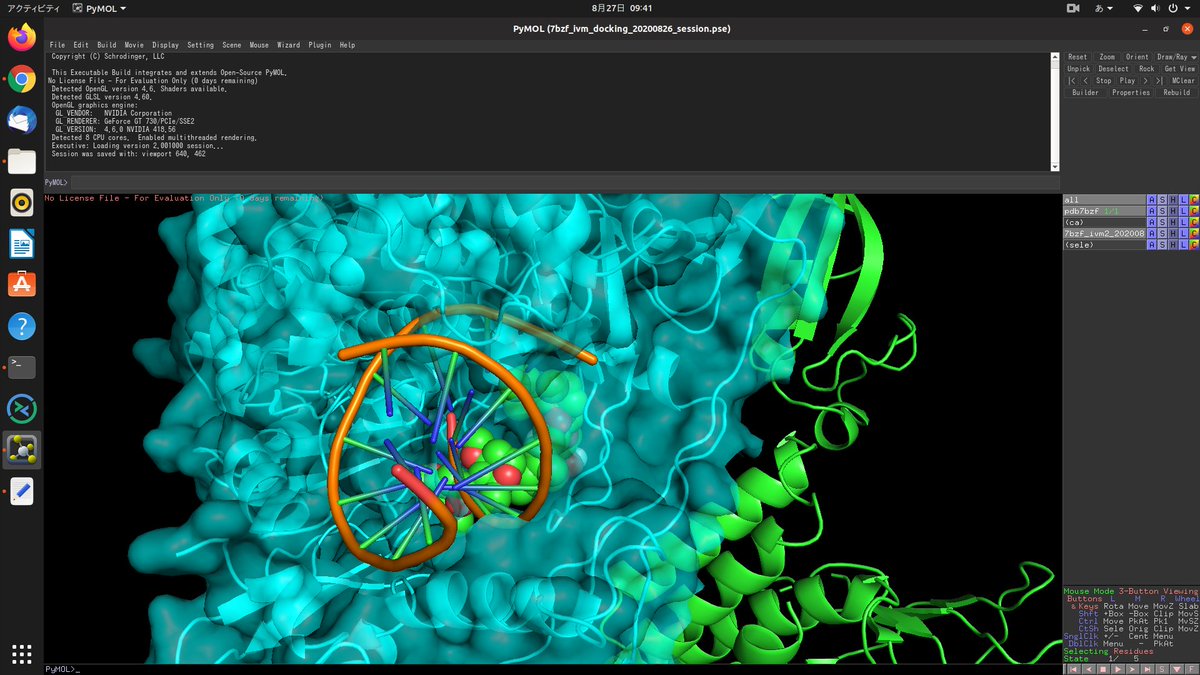Screen dimensions: 1200x675
Task: Click the Mouse Mode 3-Button Viewing text
Action: pyautogui.click(x=1130, y=591)
